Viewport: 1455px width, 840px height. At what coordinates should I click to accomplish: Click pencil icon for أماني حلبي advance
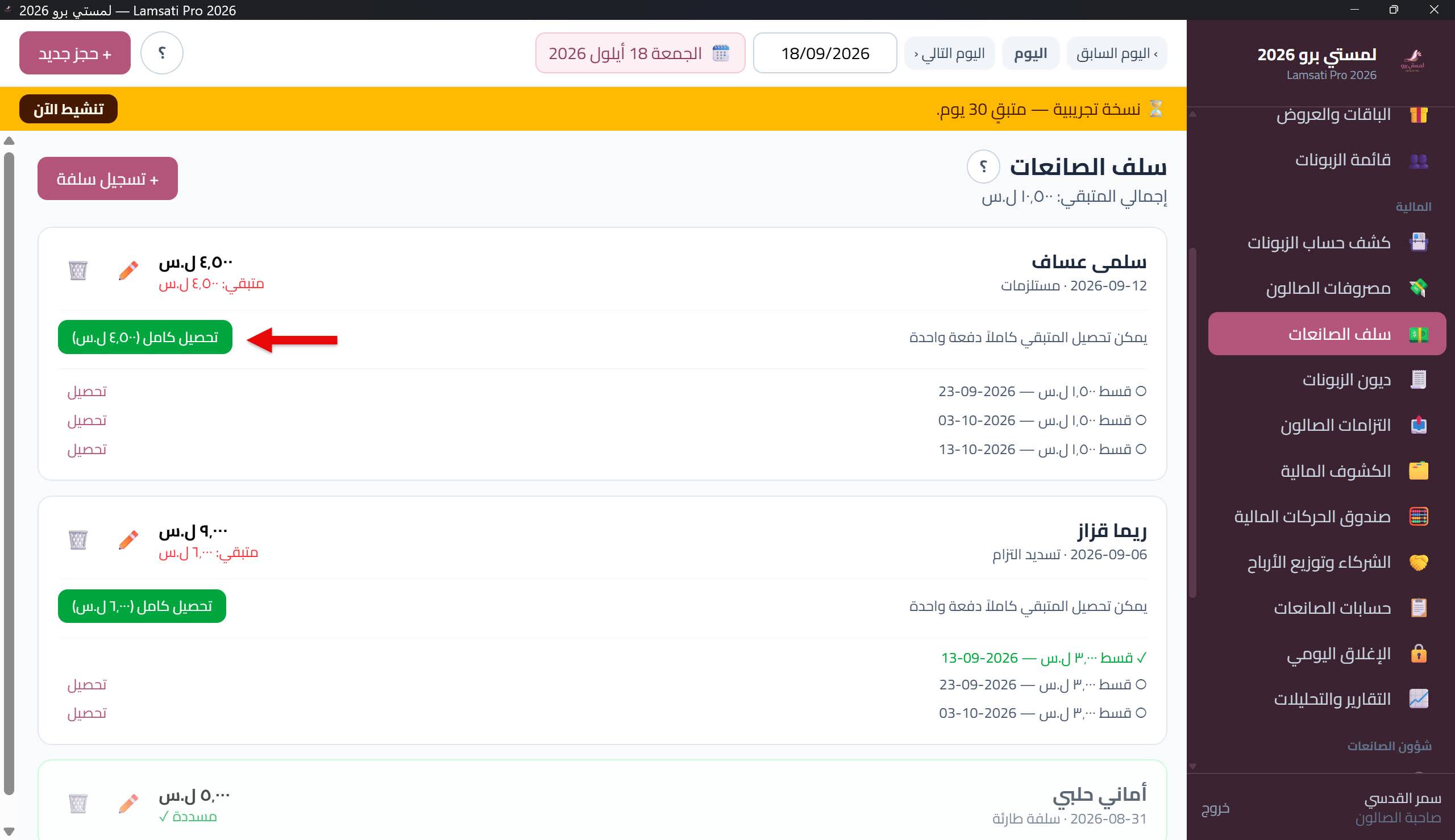(x=128, y=803)
